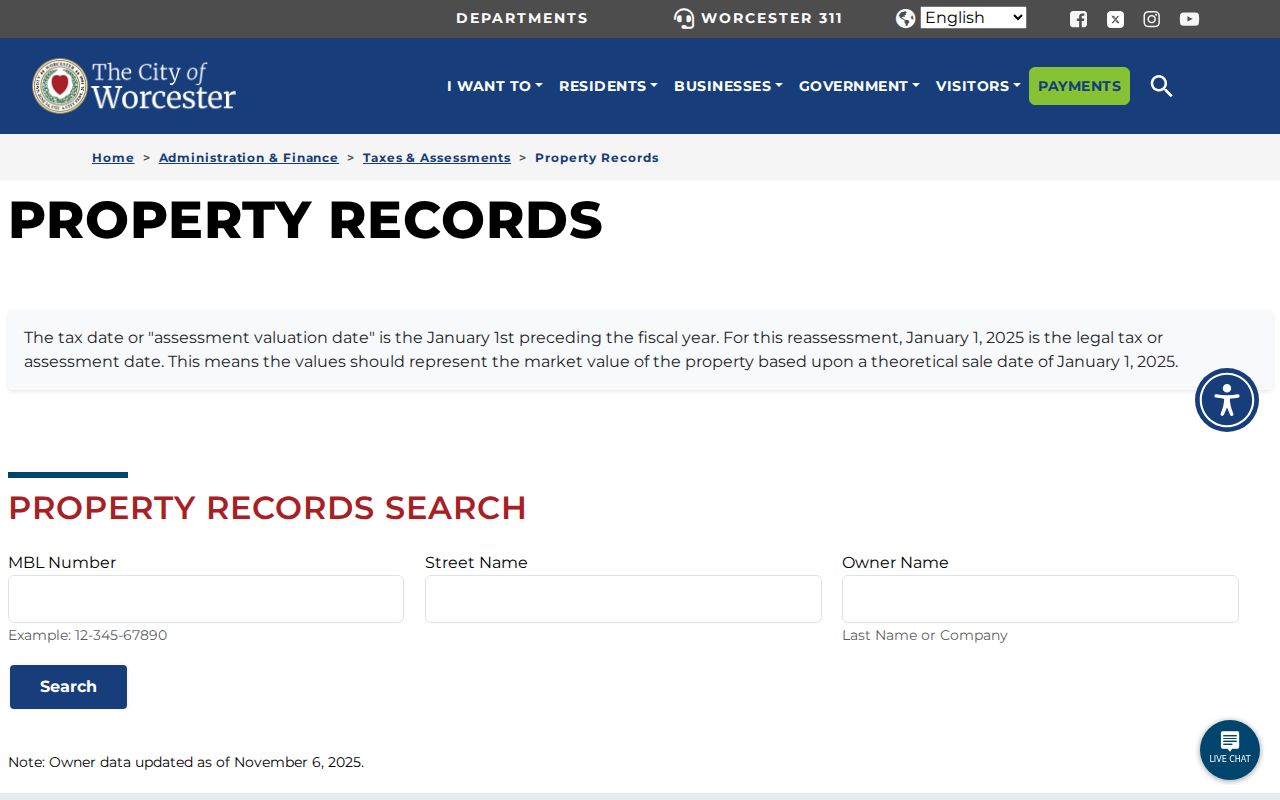Click the globe language icon

[x=906, y=19]
